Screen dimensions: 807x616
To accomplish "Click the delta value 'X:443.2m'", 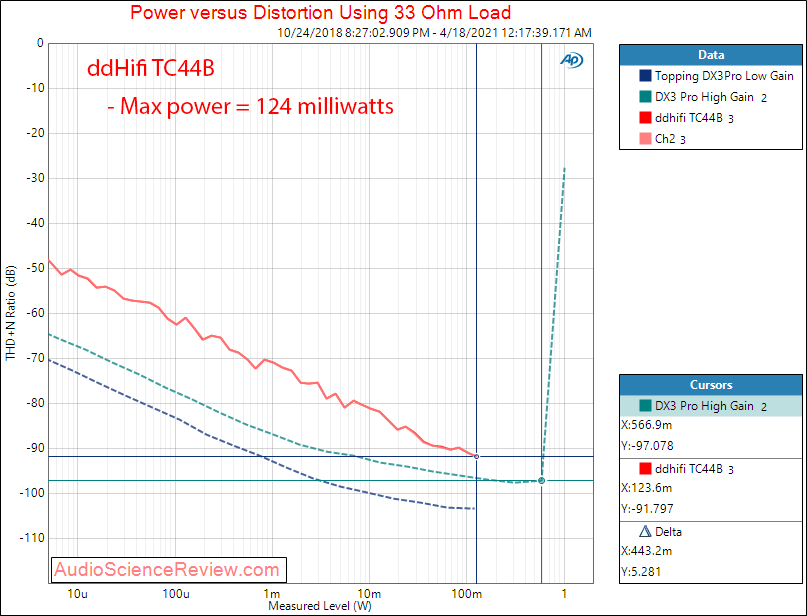I will 647,551.
